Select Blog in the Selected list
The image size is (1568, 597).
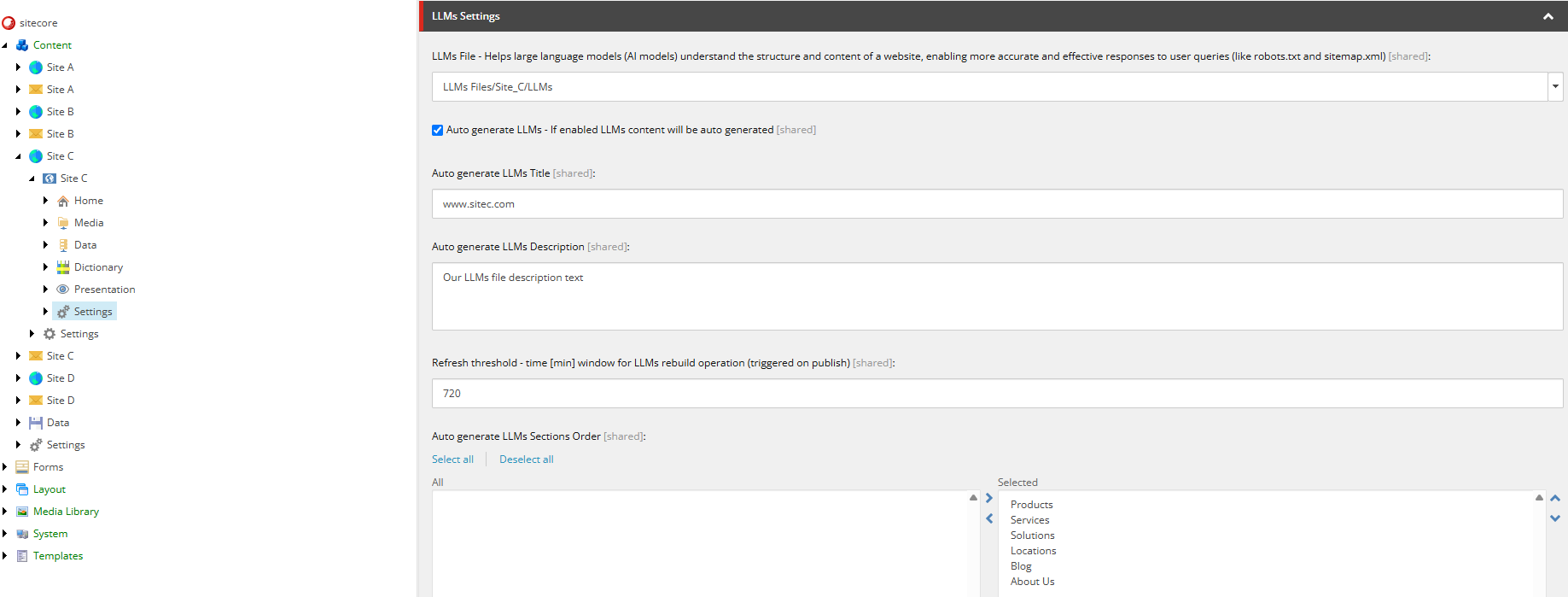pyautogui.click(x=1021, y=566)
